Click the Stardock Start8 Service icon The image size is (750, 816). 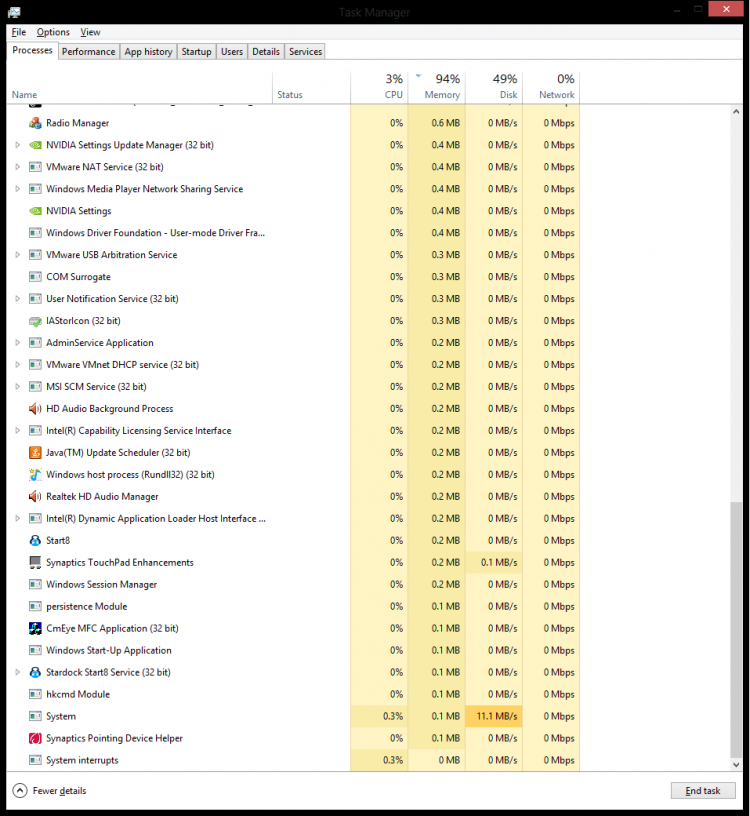pyautogui.click(x=35, y=672)
